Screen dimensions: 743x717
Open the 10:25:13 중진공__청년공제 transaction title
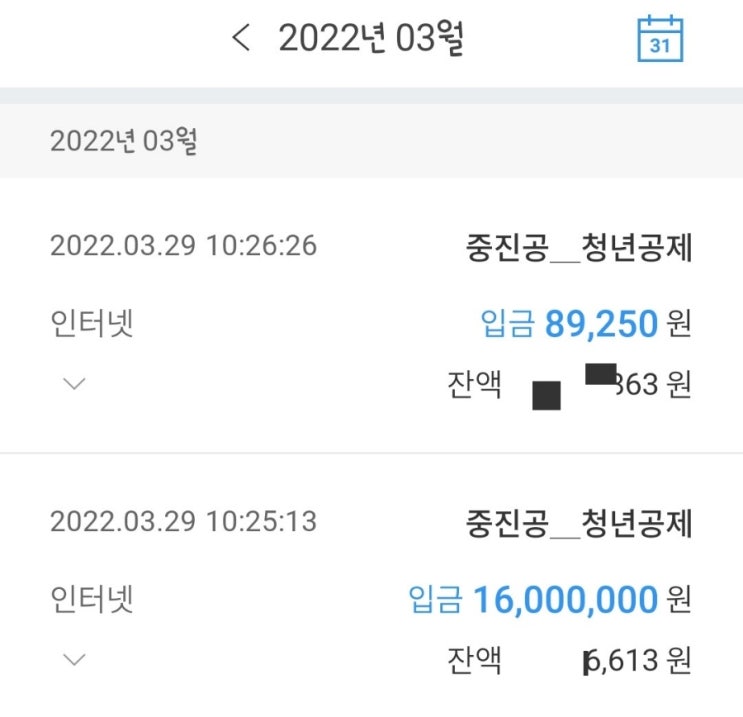[578, 522]
